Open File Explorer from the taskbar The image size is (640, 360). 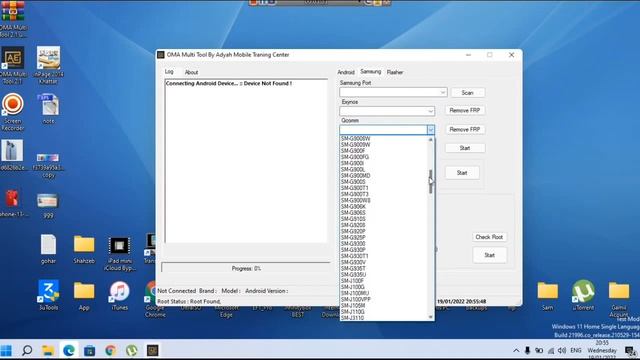(x=48, y=350)
